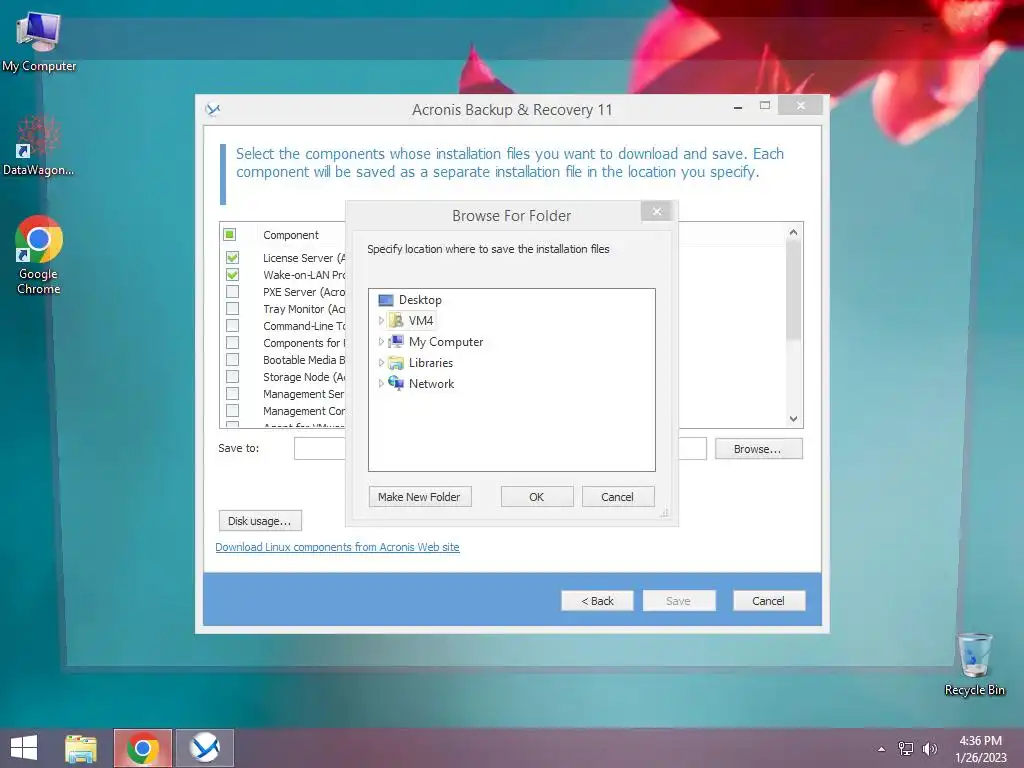
Task: Select the Libraries icon in folder tree
Action: 396,362
